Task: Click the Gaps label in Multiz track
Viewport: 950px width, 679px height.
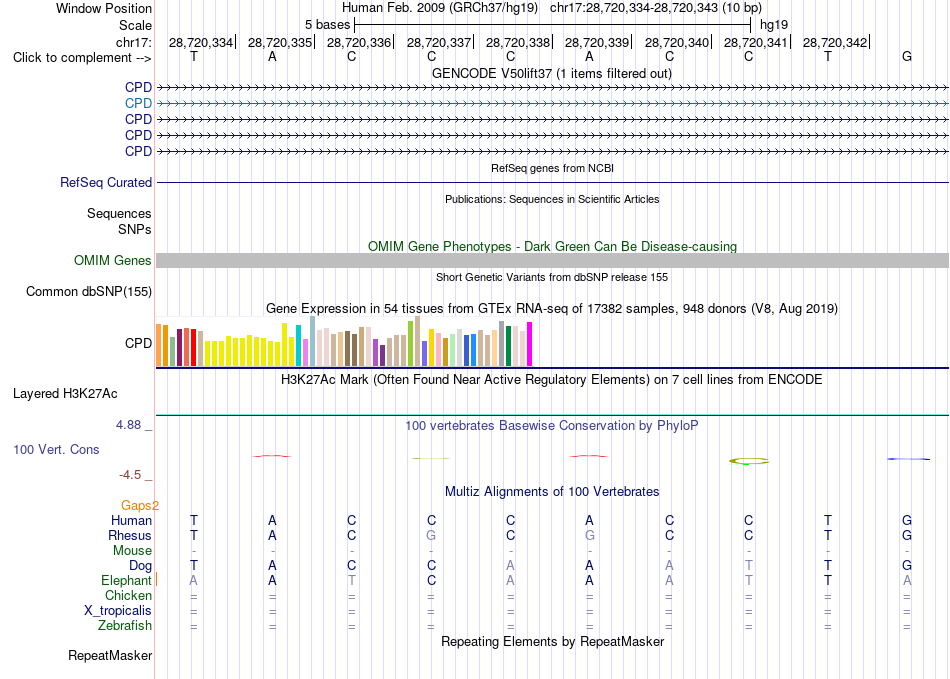Action: pos(139,505)
